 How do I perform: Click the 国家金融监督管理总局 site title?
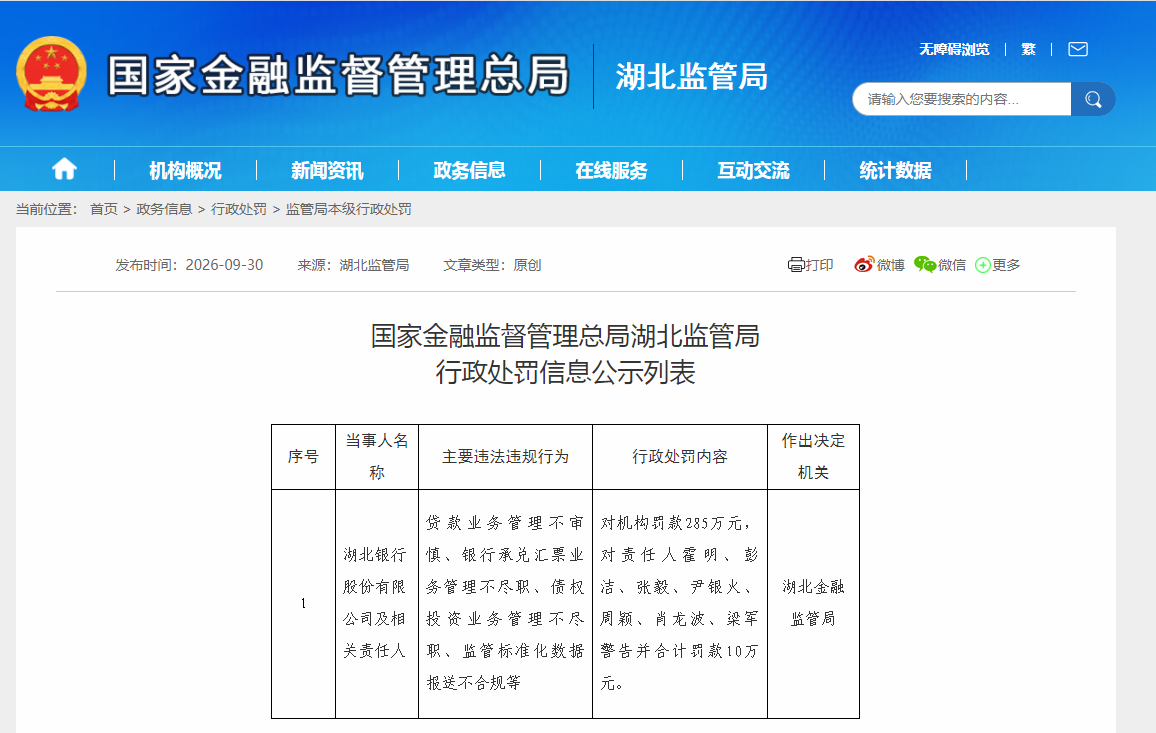[339, 74]
